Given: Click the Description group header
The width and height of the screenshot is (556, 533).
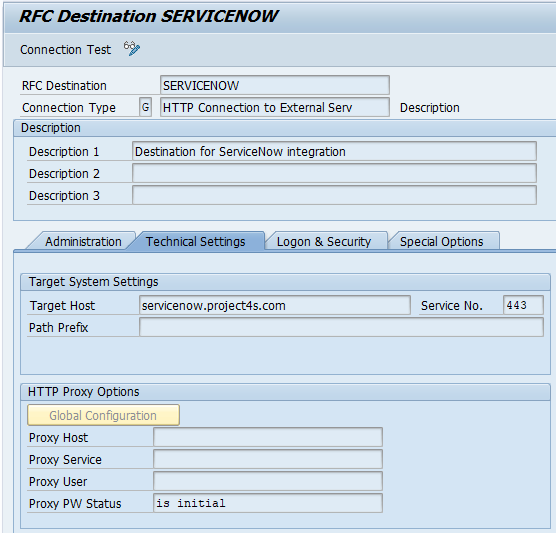Looking at the screenshot, I should coord(51,128).
